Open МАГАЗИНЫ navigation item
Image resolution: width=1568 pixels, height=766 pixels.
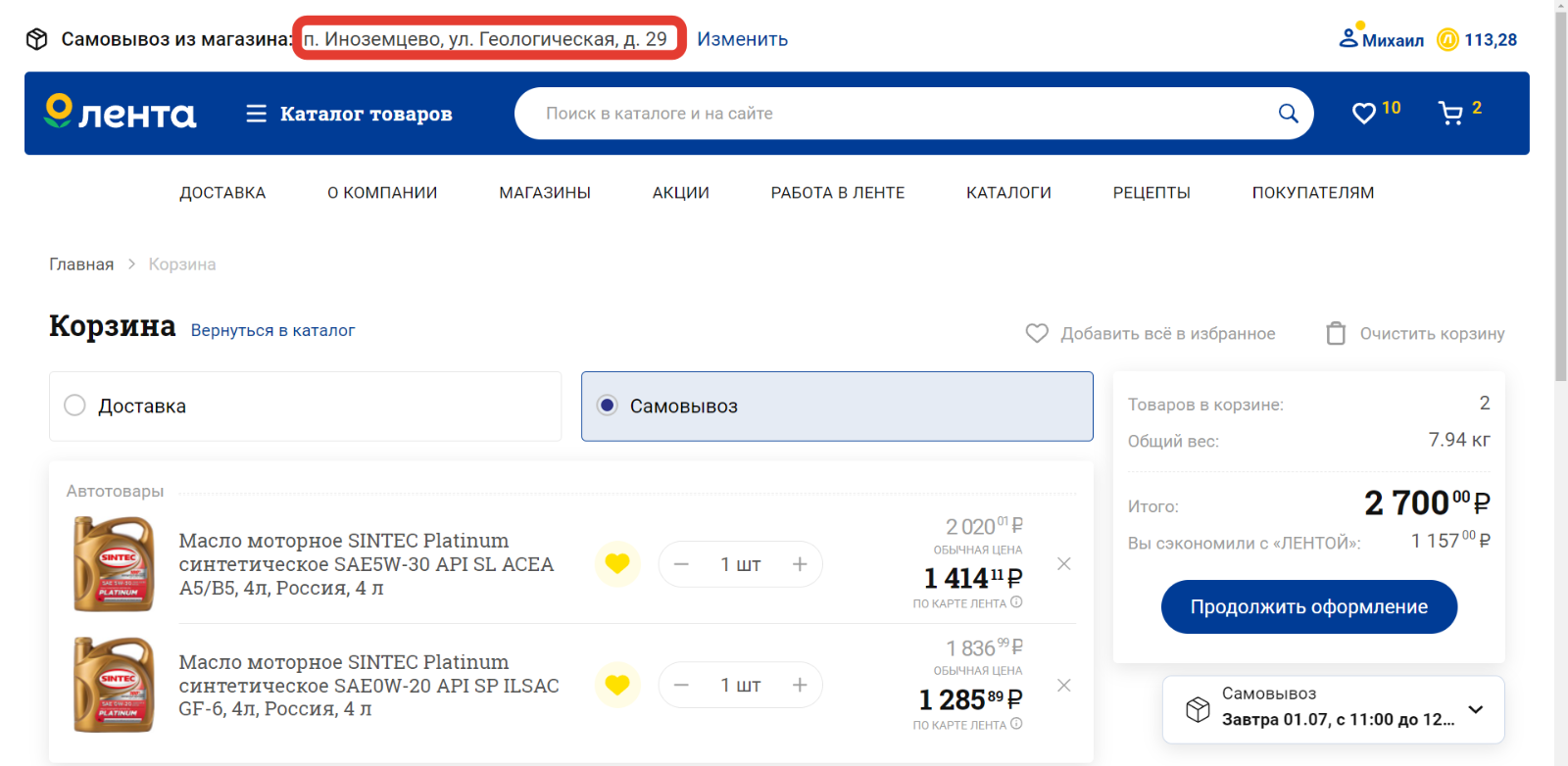[545, 193]
